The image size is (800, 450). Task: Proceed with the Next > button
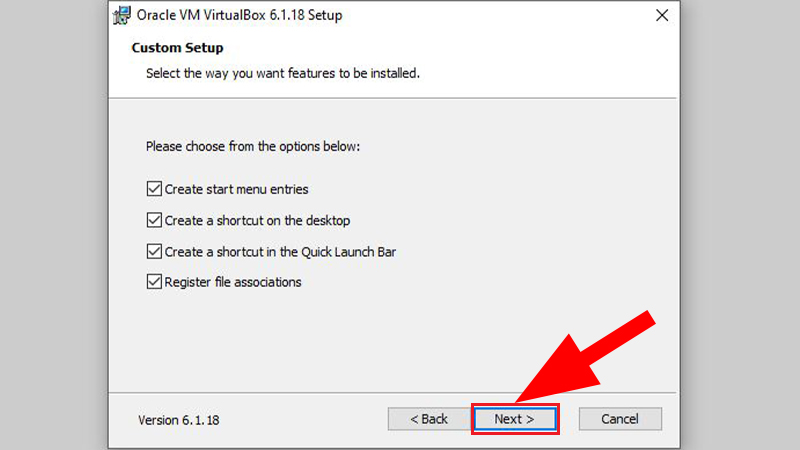[x=515, y=419]
